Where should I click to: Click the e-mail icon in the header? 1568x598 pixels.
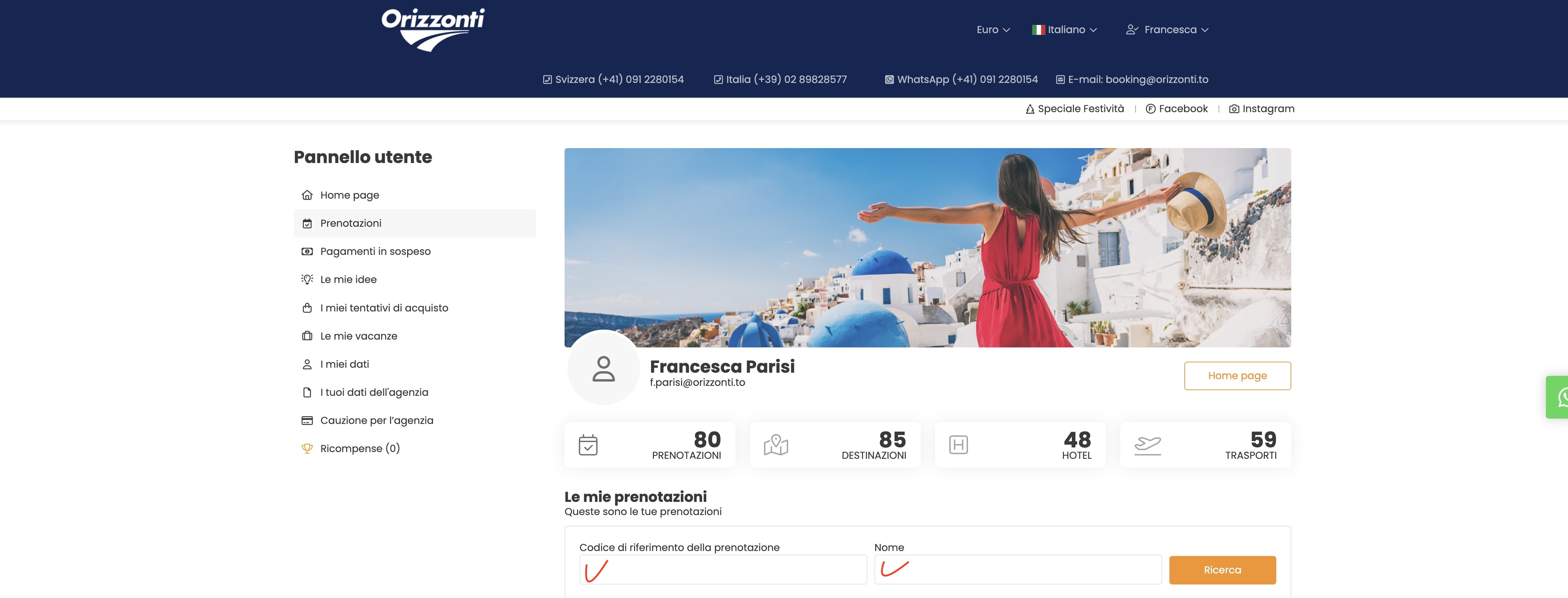(1060, 80)
